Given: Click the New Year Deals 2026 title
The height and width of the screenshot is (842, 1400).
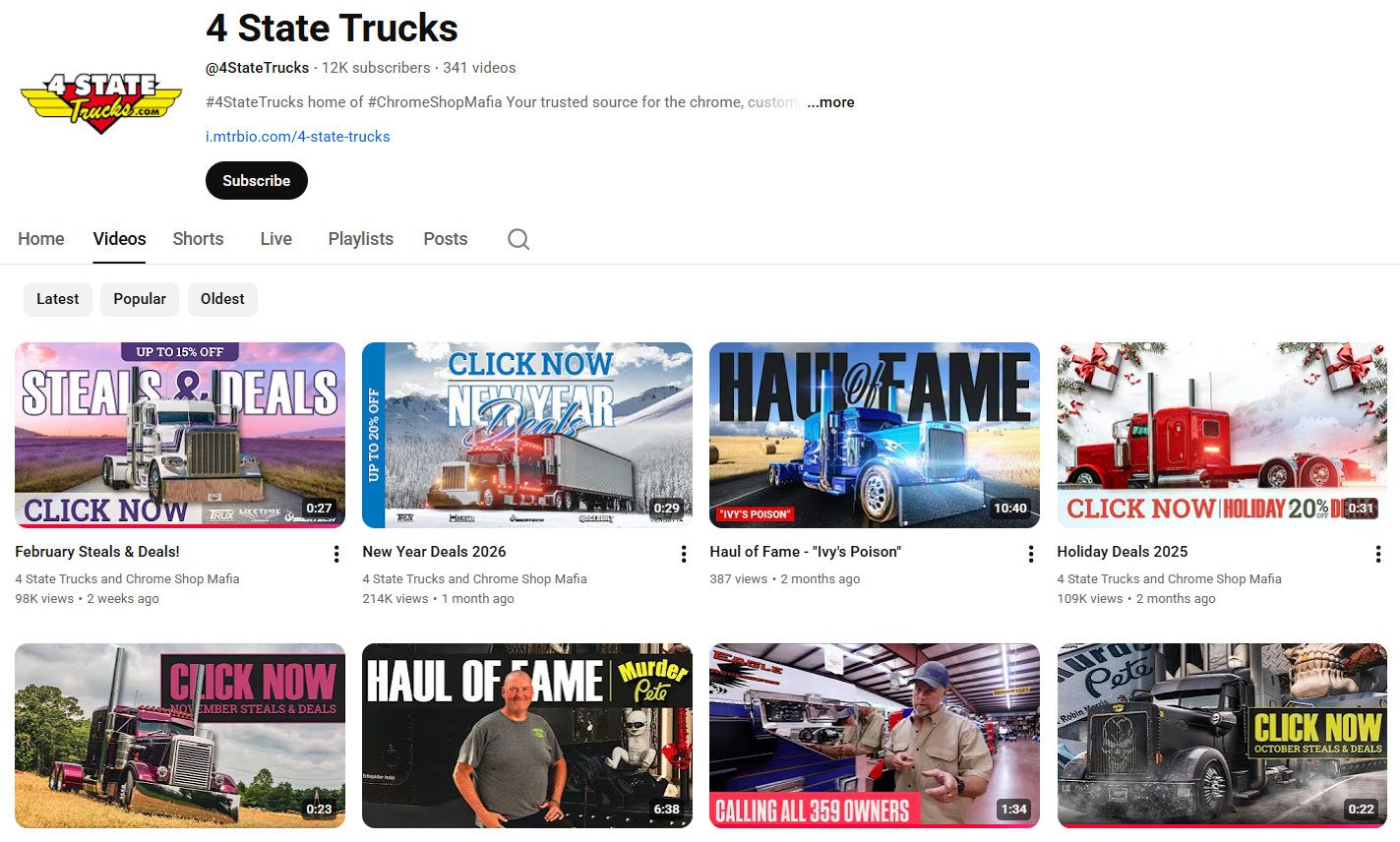Looking at the screenshot, I should pos(434,552).
